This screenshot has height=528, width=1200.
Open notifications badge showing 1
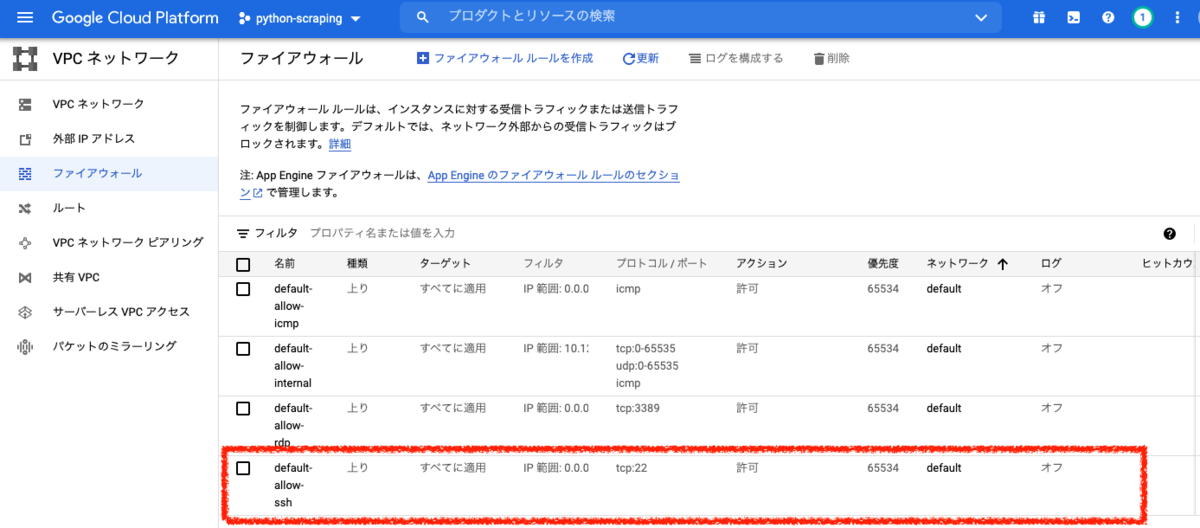pos(1142,18)
